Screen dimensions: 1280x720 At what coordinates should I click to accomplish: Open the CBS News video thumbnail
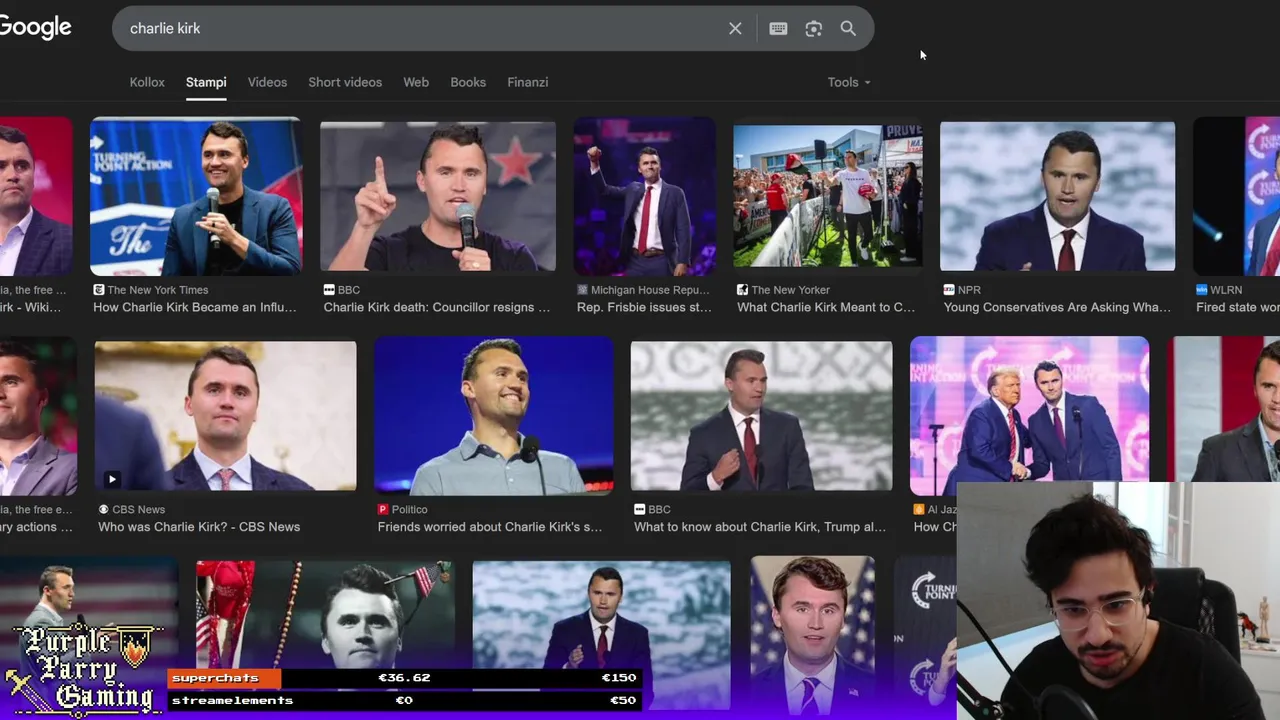click(x=225, y=416)
